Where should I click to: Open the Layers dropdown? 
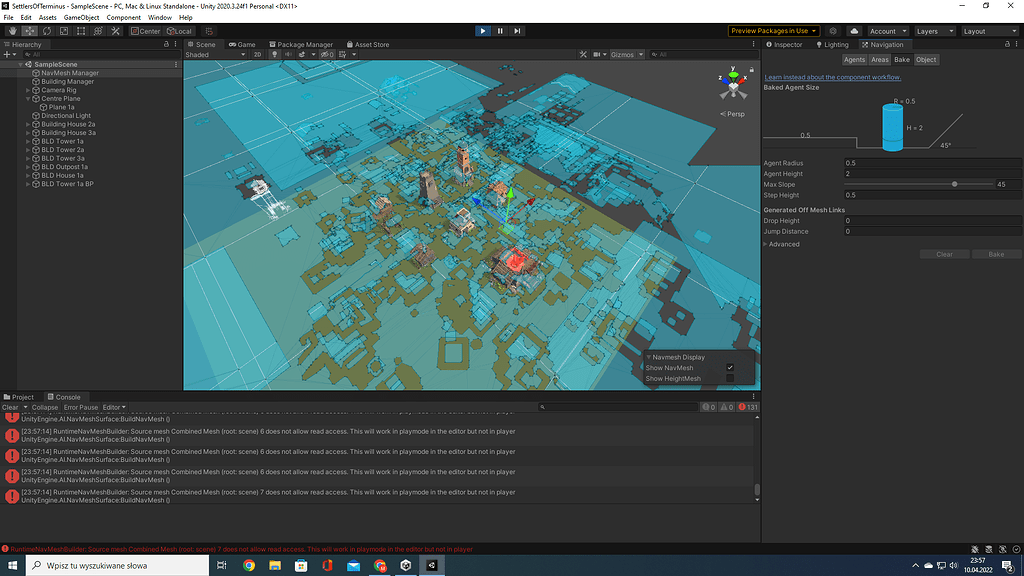pyautogui.click(x=933, y=31)
